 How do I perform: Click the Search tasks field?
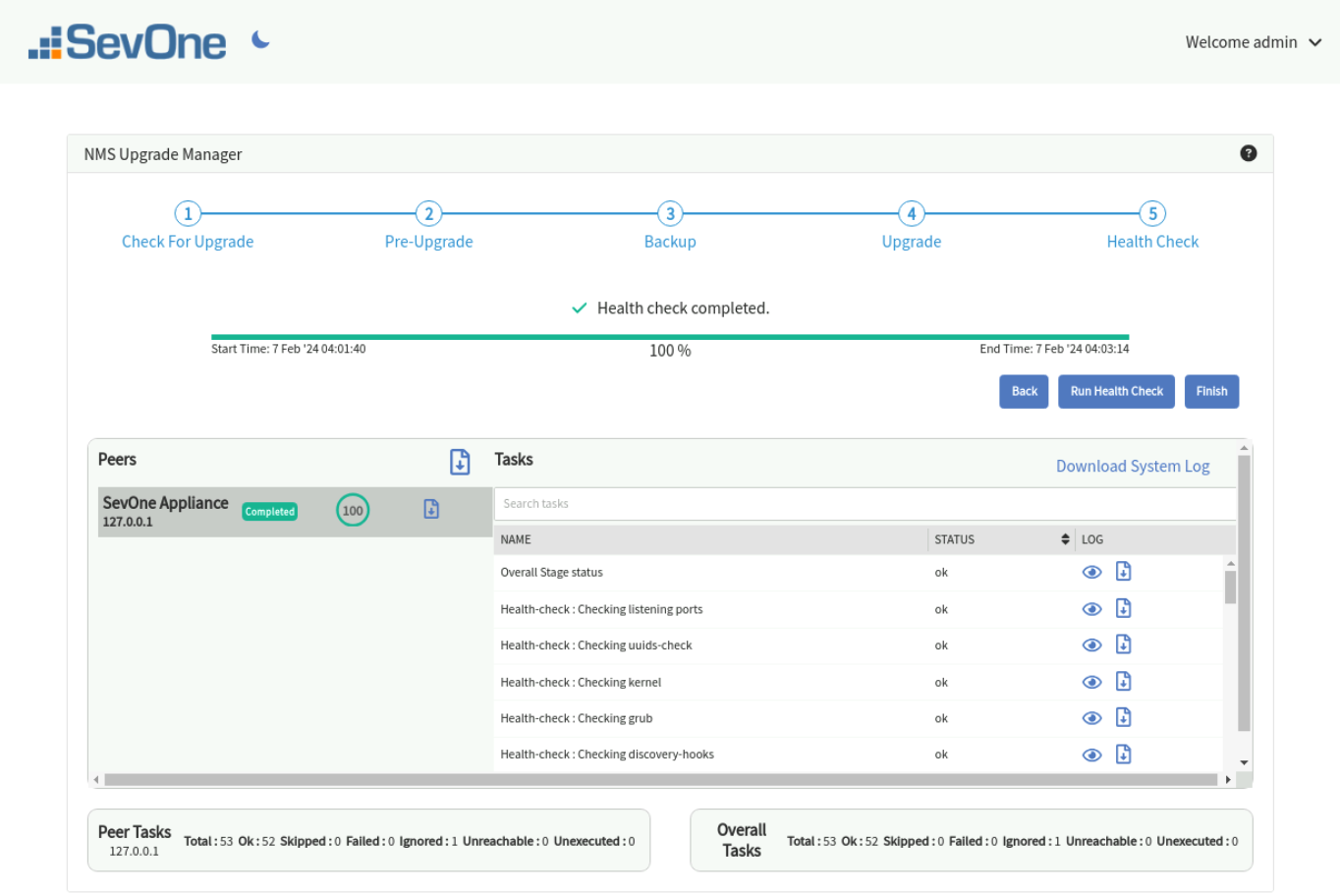[865, 504]
